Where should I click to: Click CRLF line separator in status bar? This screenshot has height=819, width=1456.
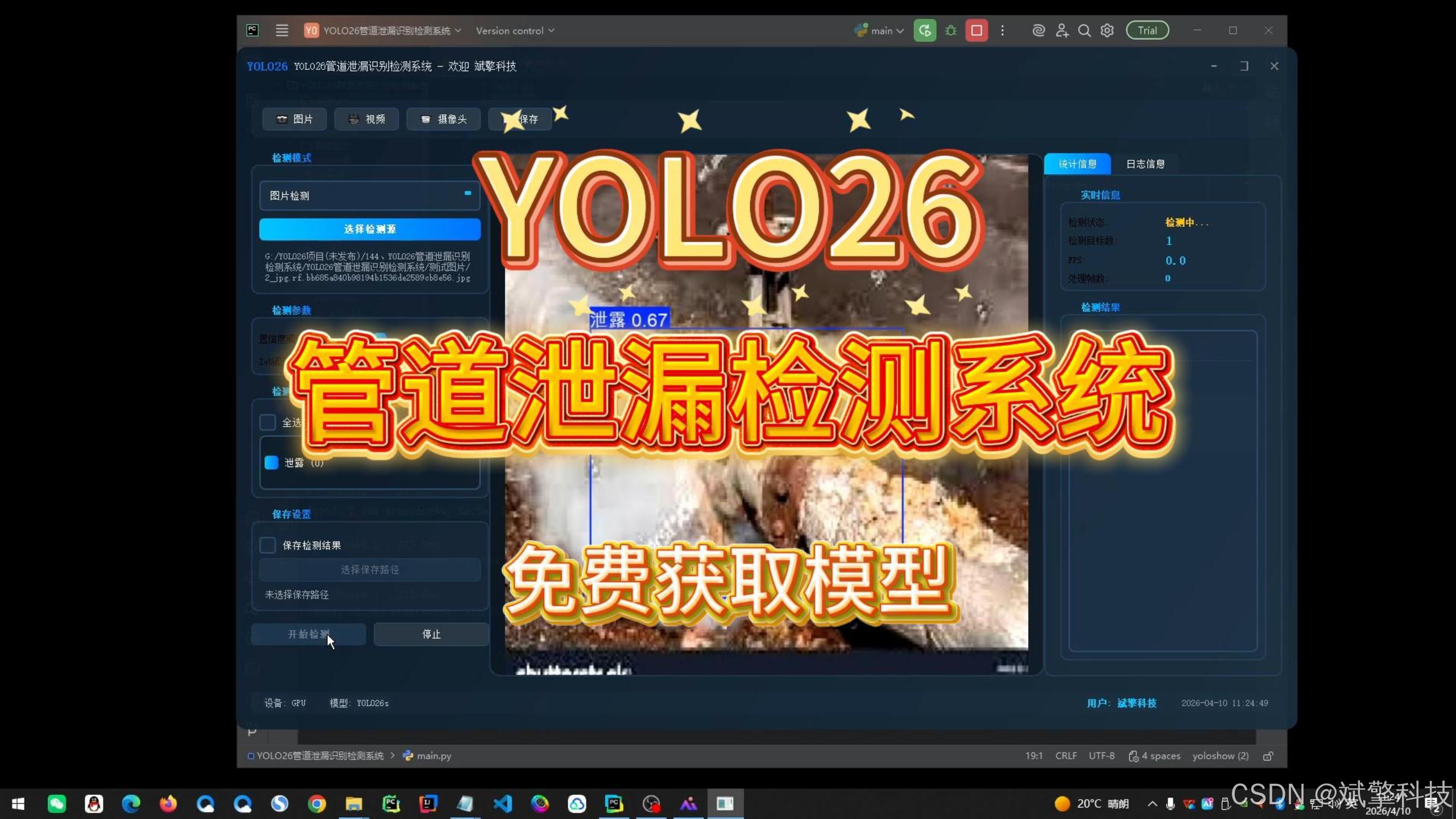pyautogui.click(x=1066, y=756)
